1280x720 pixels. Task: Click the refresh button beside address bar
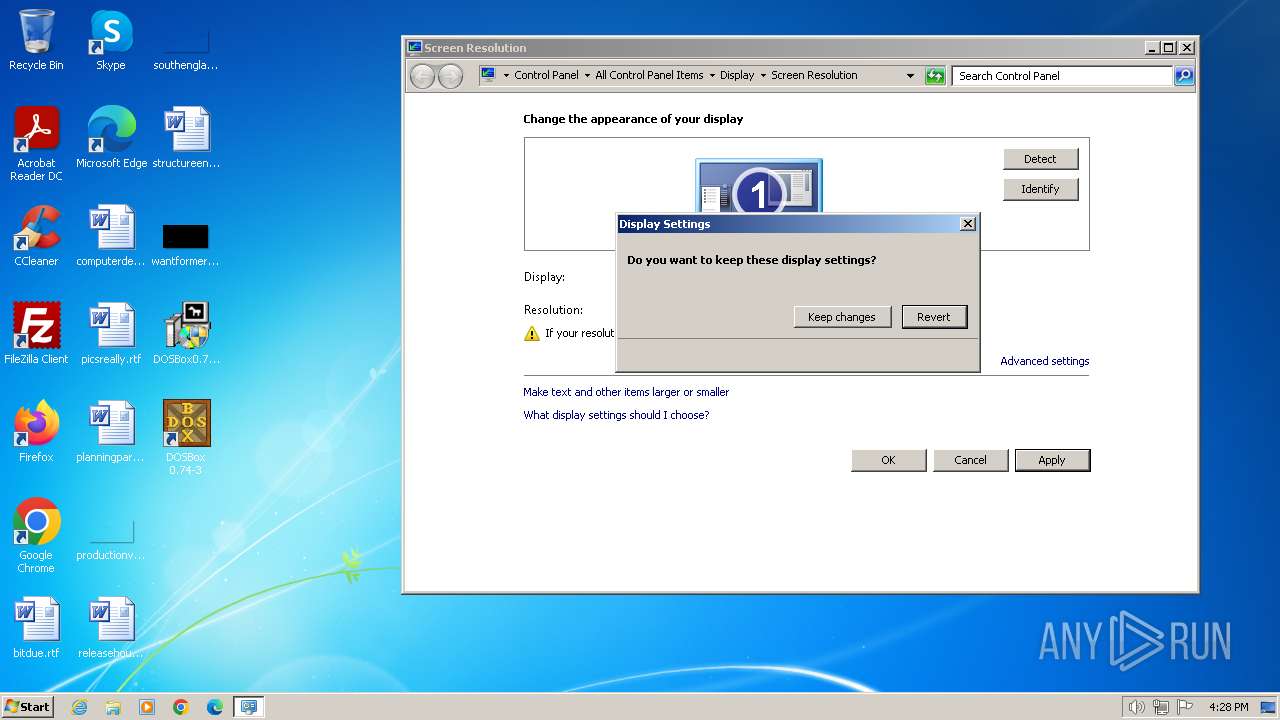935,76
